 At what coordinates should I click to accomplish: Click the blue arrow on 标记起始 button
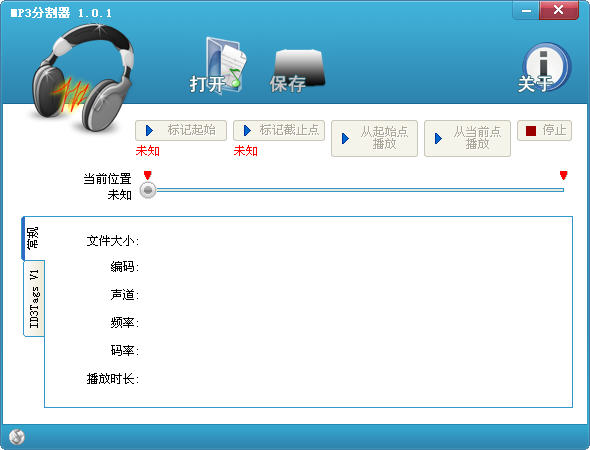tap(149, 131)
